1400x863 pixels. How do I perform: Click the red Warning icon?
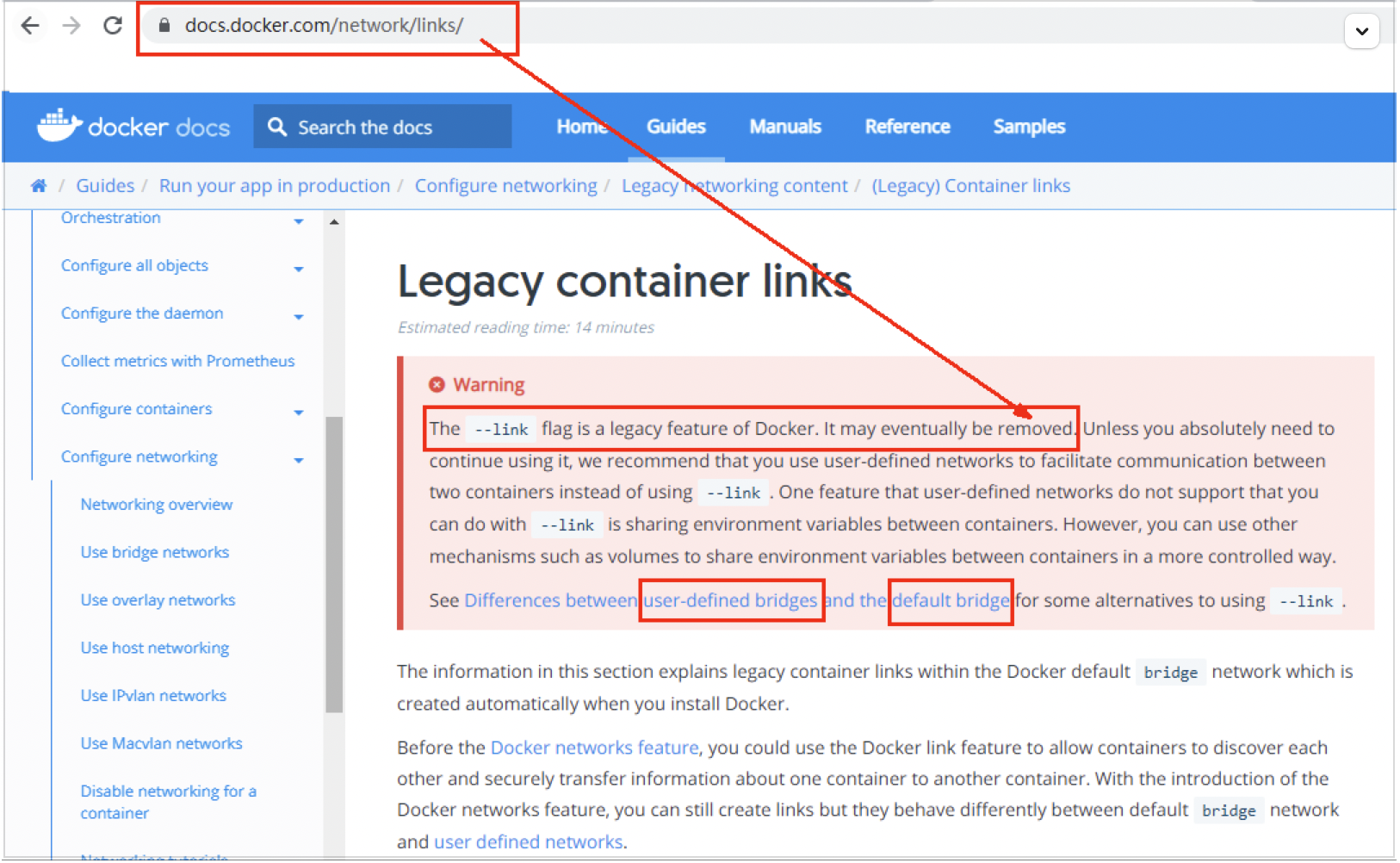[437, 385]
